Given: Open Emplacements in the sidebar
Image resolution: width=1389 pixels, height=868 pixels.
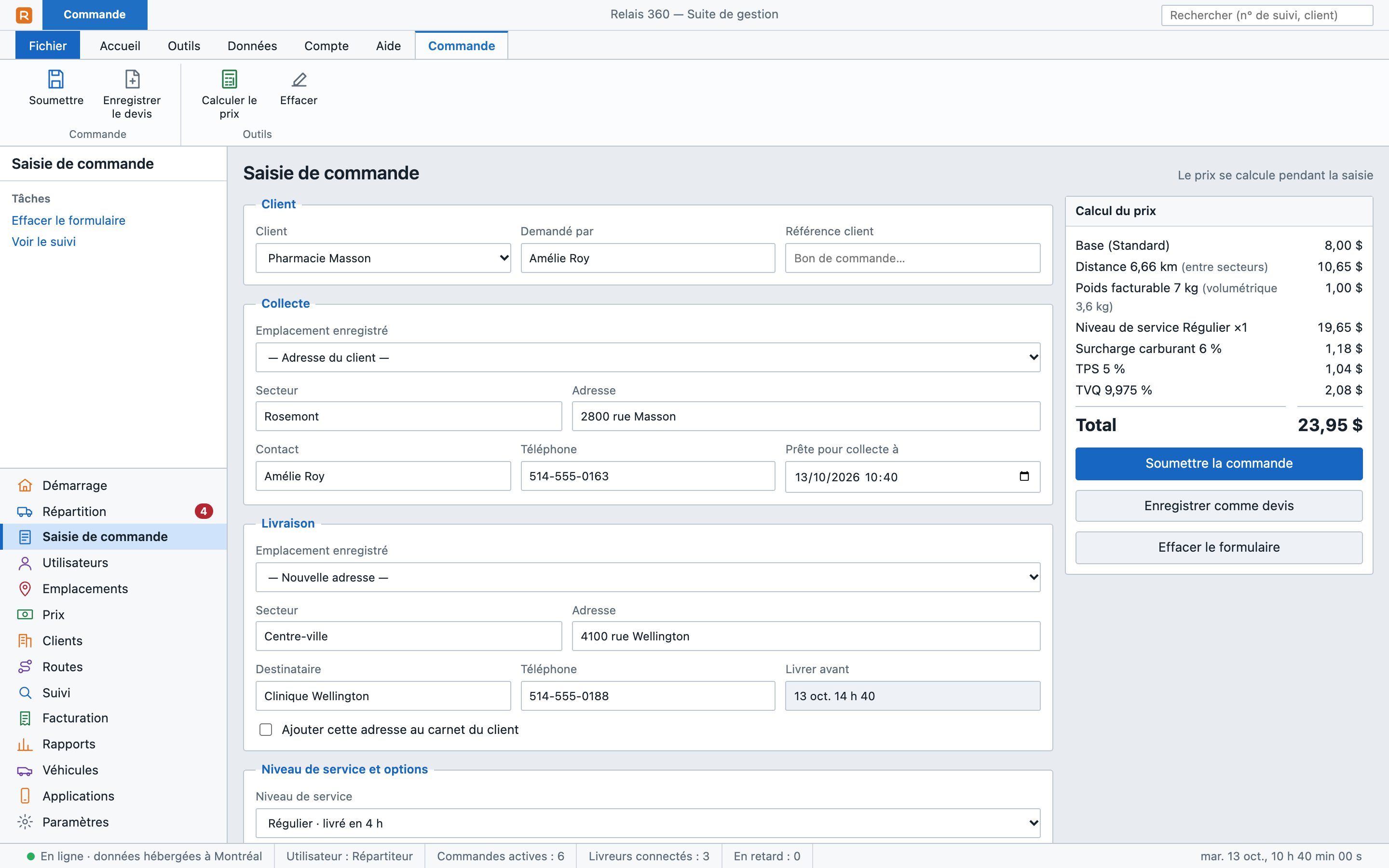Looking at the screenshot, I should point(114,588).
